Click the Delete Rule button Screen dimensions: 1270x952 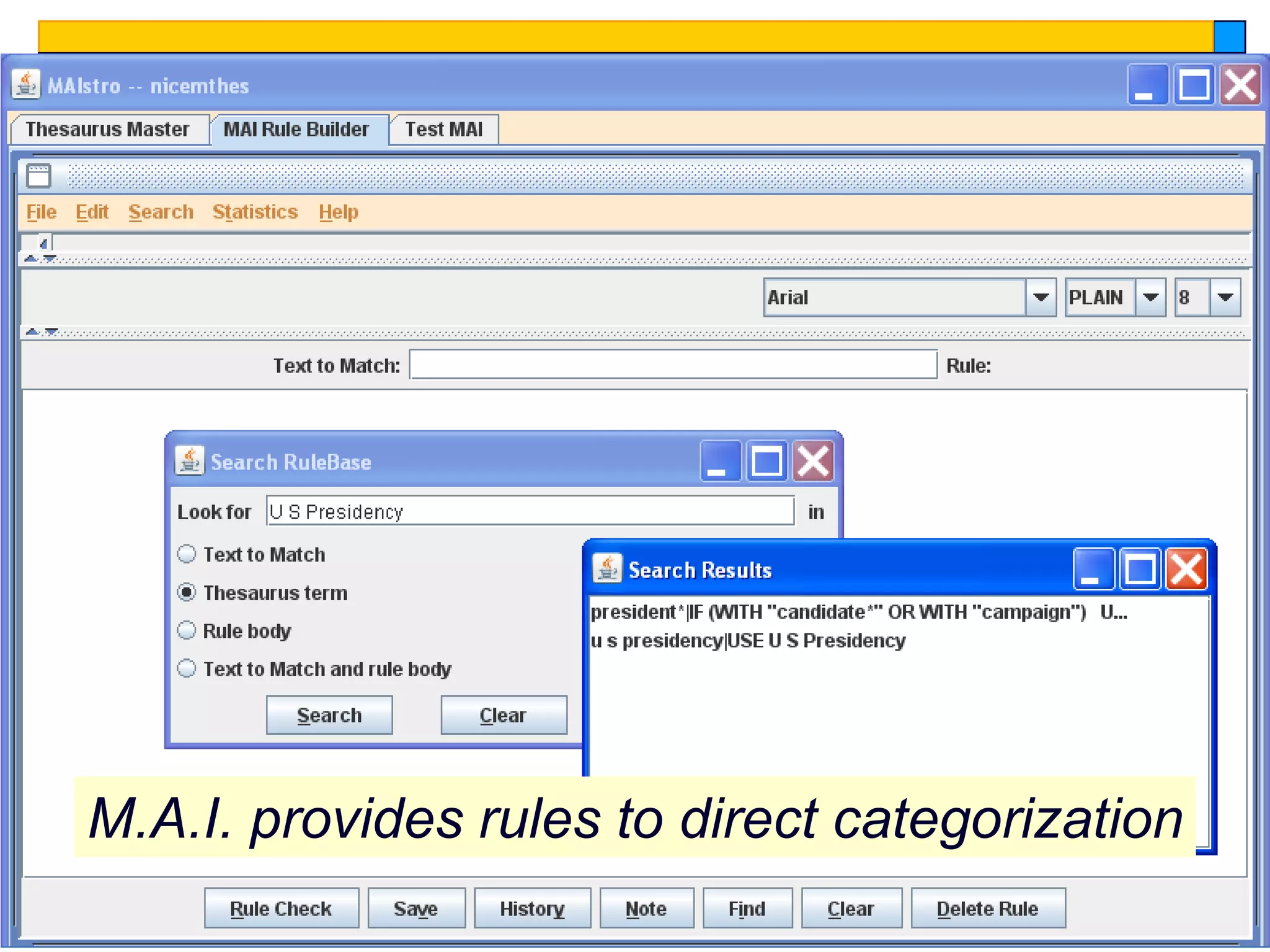pyautogui.click(x=988, y=908)
